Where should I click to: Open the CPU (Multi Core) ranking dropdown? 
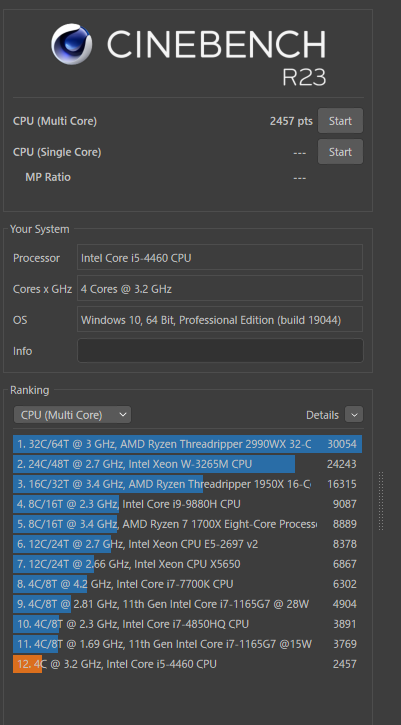(72, 415)
